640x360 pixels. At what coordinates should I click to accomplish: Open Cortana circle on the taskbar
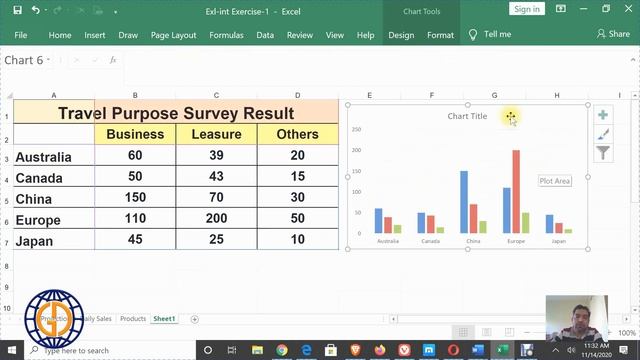(208, 350)
